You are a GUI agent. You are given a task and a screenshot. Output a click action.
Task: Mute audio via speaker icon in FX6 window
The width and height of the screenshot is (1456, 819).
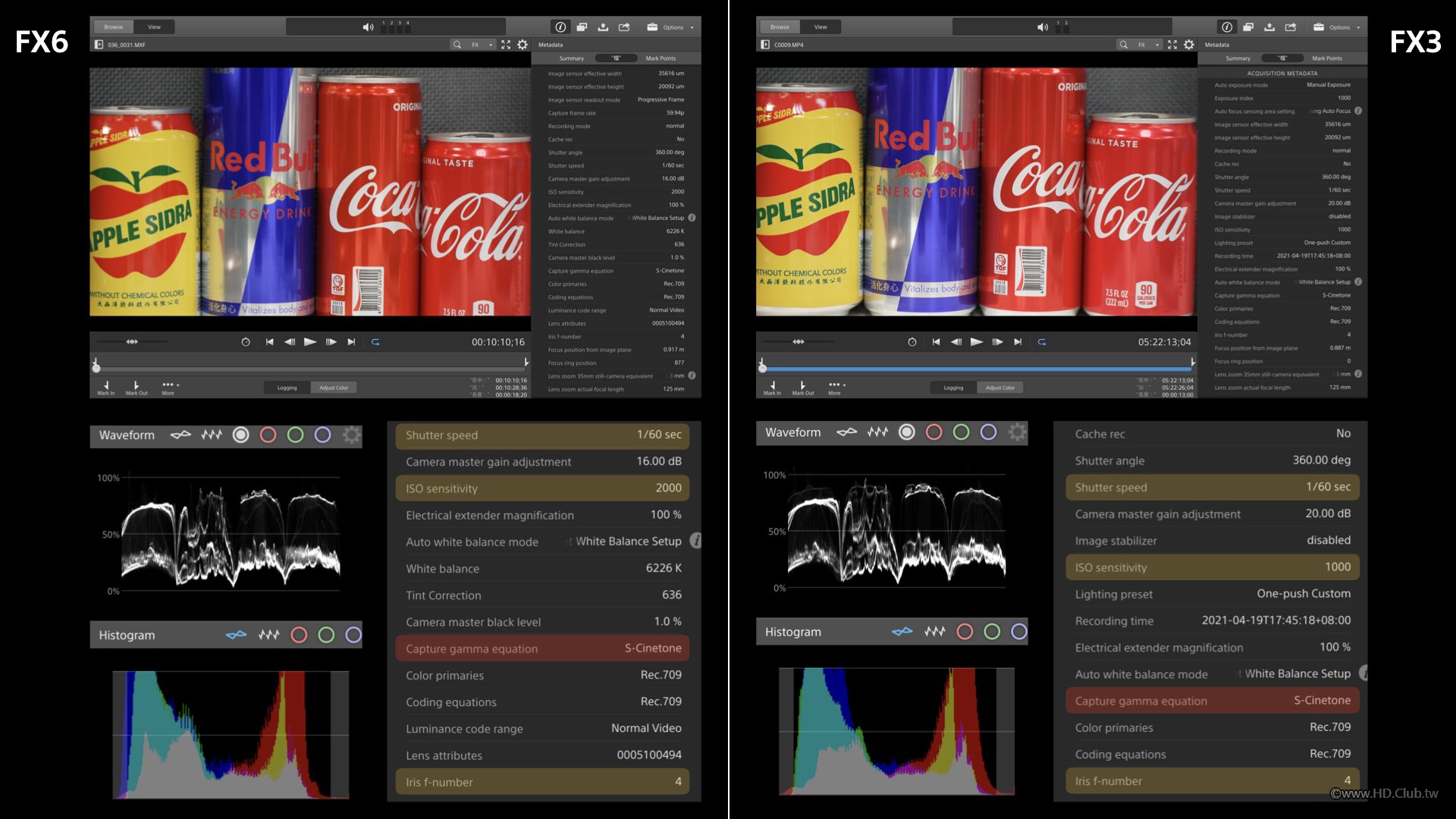coord(368,27)
